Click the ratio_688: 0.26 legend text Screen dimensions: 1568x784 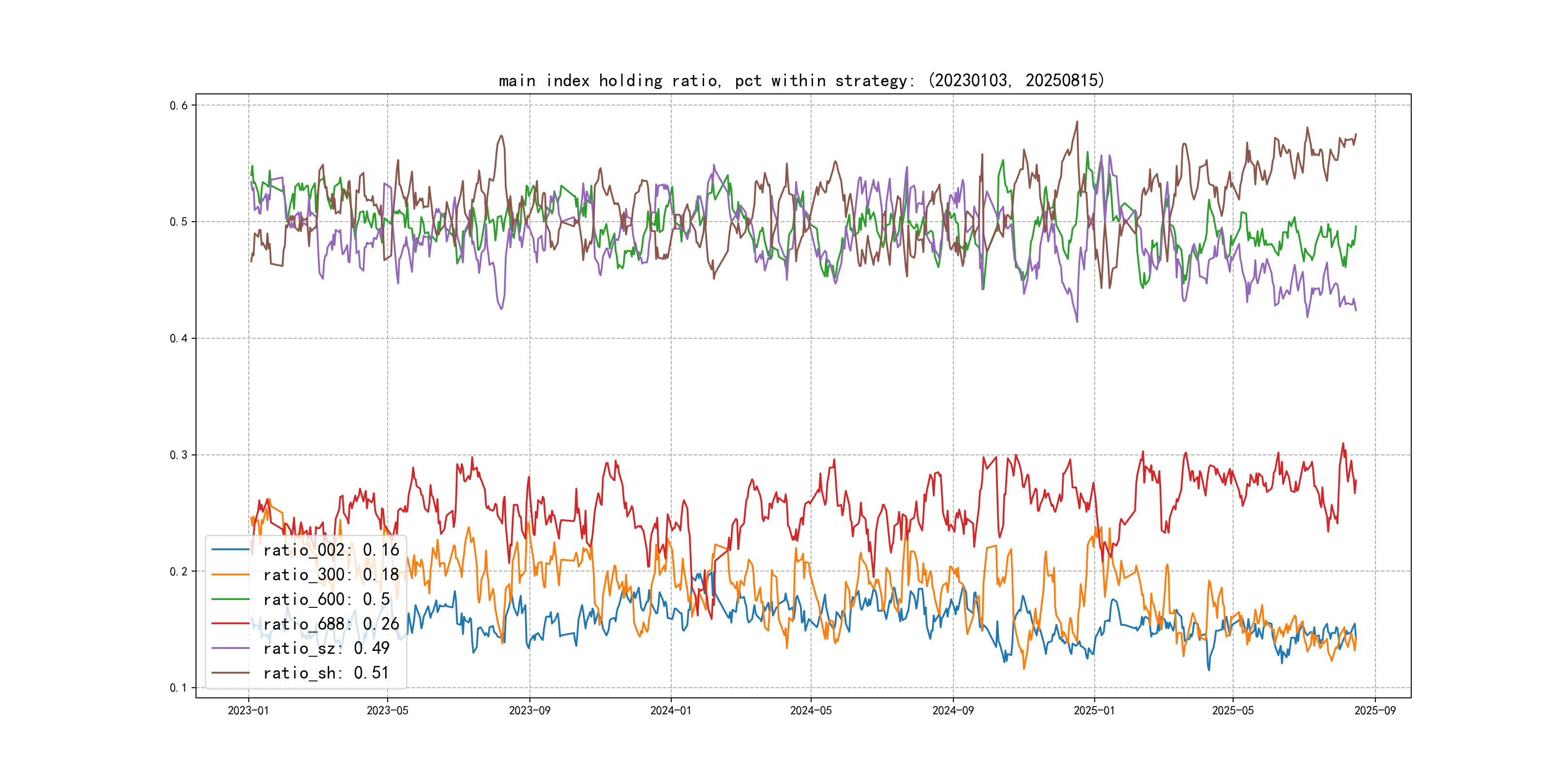tap(331, 624)
